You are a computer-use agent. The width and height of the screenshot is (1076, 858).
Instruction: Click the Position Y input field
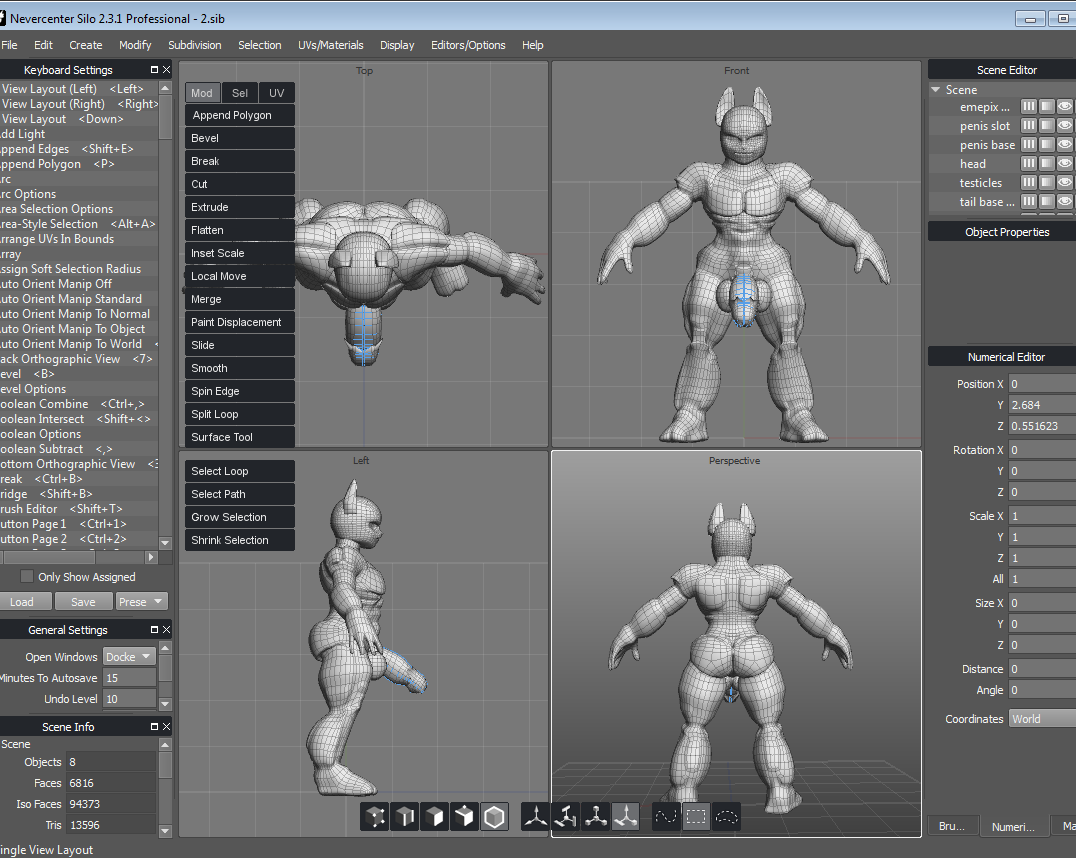(x=1041, y=405)
